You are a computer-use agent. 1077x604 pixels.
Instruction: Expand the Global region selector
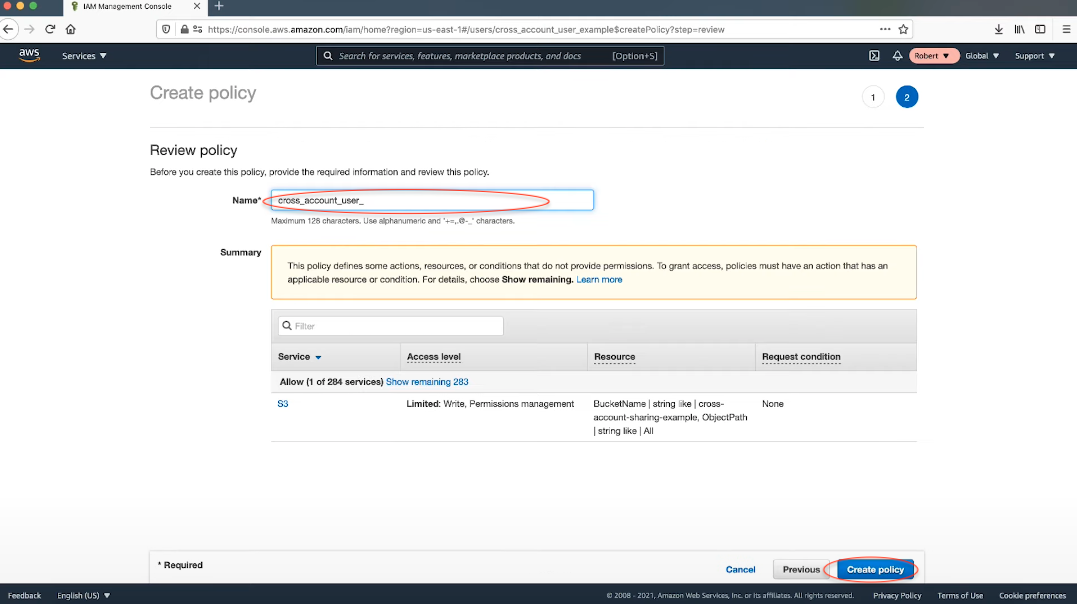982,56
